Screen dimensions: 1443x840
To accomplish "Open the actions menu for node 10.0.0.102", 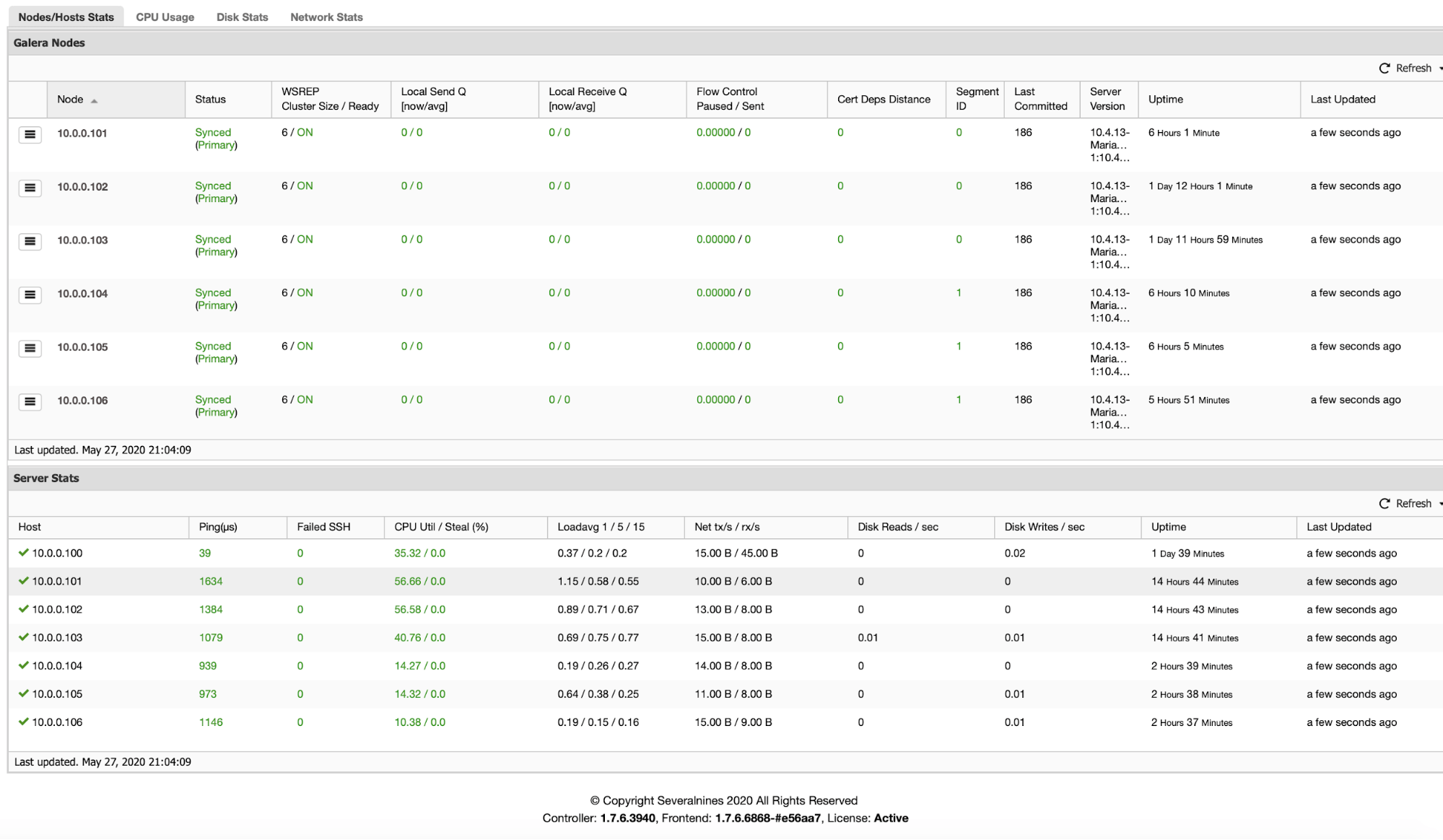I will [30, 188].
